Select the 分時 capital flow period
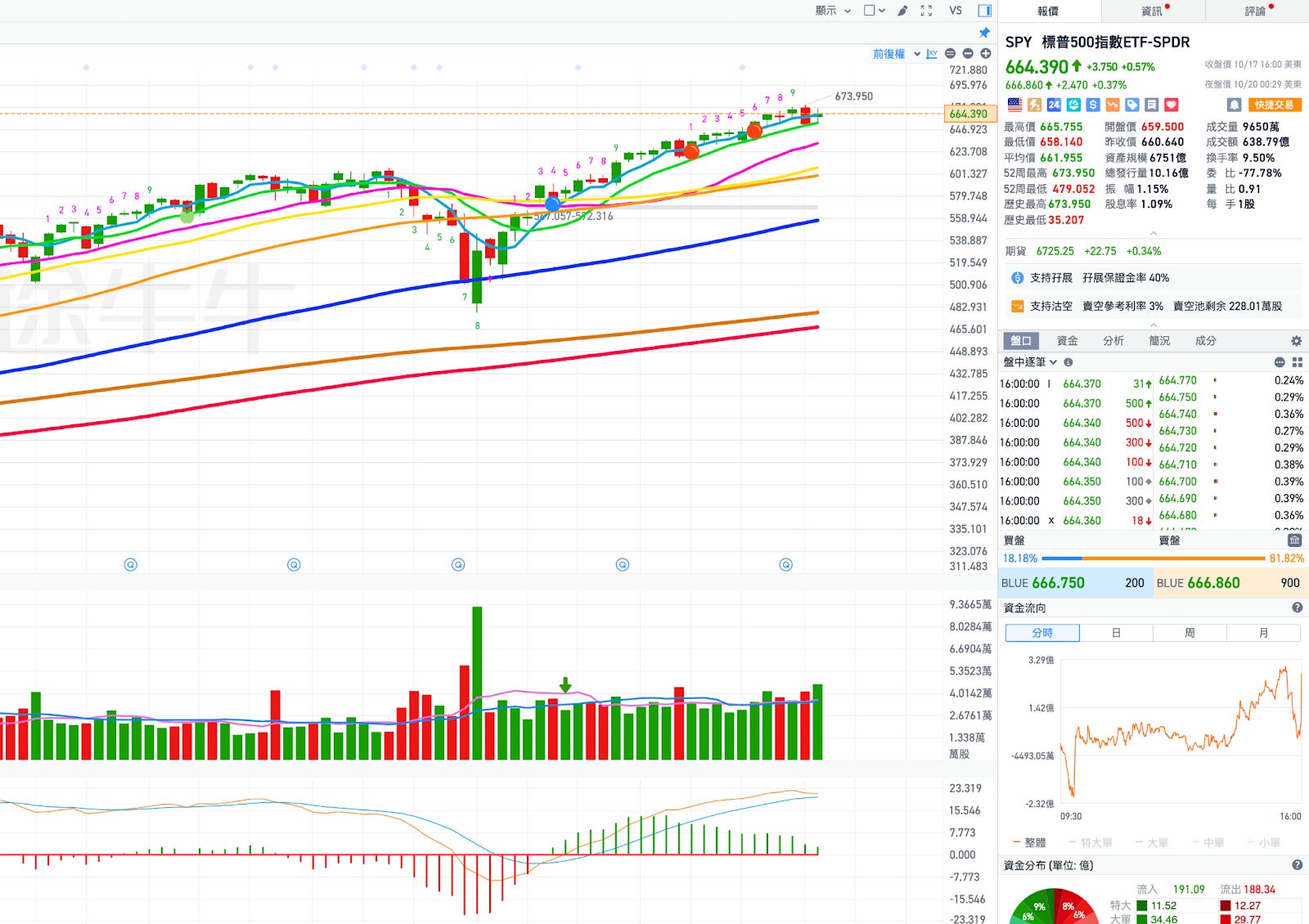Screen dimensions: 1309x924 point(1042,633)
